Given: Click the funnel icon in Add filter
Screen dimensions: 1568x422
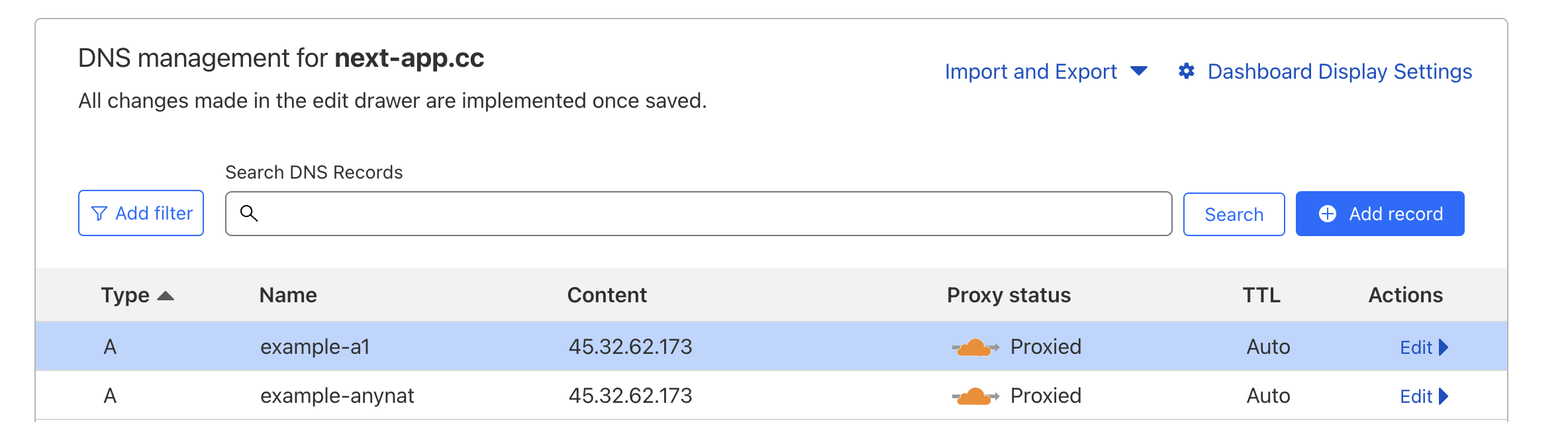Looking at the screenshot, I should coord(99,214).
